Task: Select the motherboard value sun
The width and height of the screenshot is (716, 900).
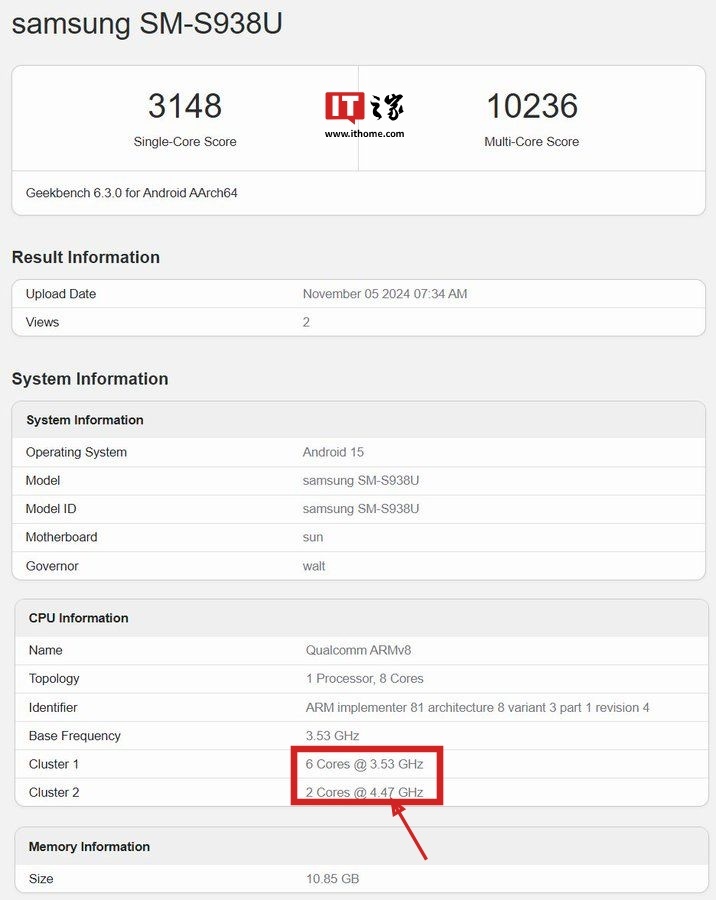Action: click(x=313, y=537)
